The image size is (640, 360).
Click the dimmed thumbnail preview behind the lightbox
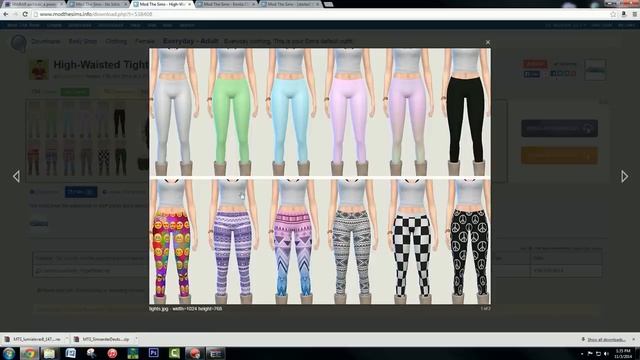[78, 141]
